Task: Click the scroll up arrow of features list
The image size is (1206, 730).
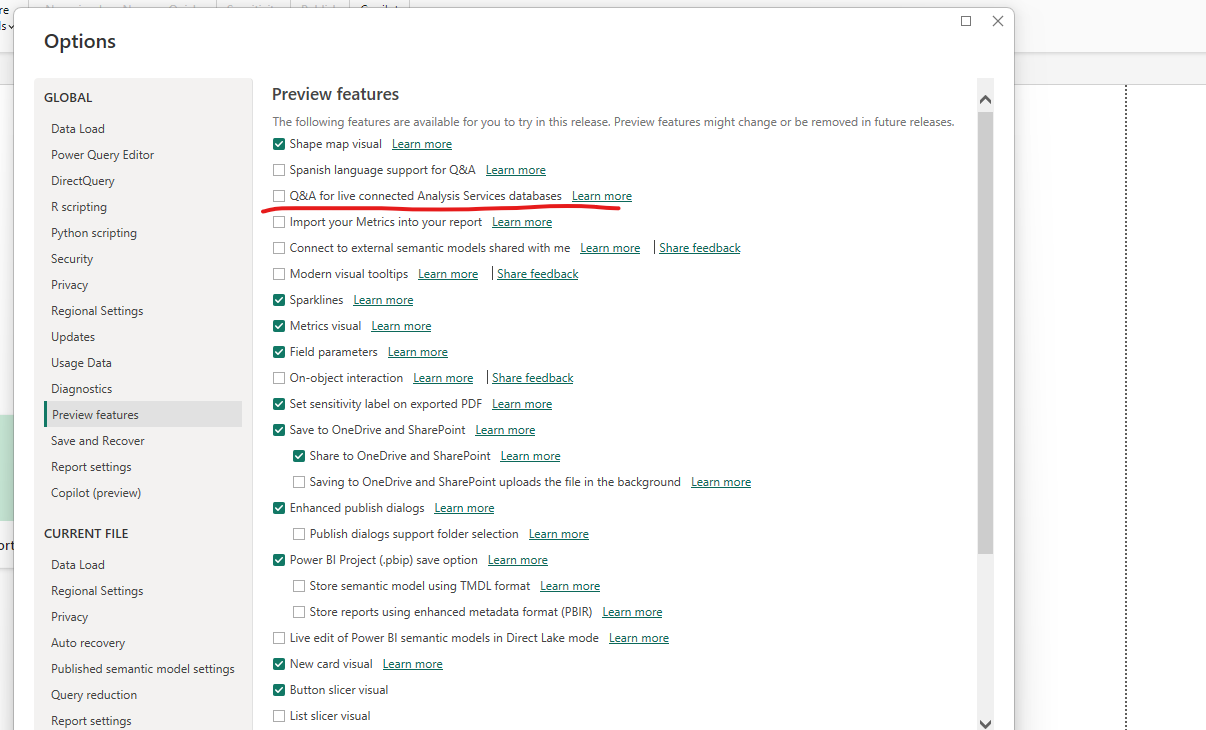Action: click(x=985, y=100)
